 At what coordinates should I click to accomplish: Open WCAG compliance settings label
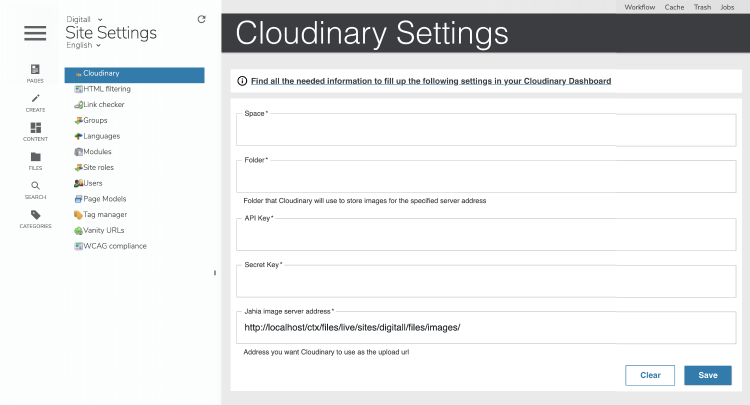[115, 246]
